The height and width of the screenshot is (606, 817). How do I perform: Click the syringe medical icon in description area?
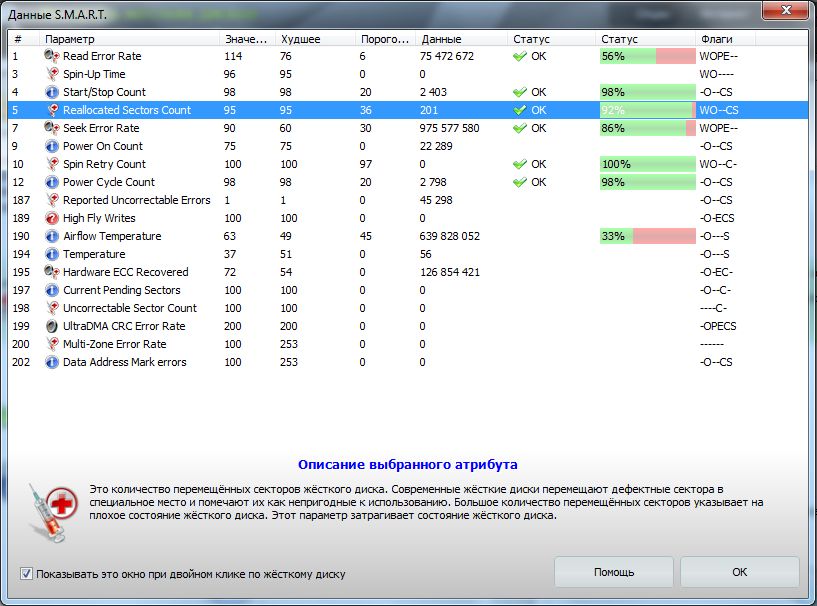point(54,512)
